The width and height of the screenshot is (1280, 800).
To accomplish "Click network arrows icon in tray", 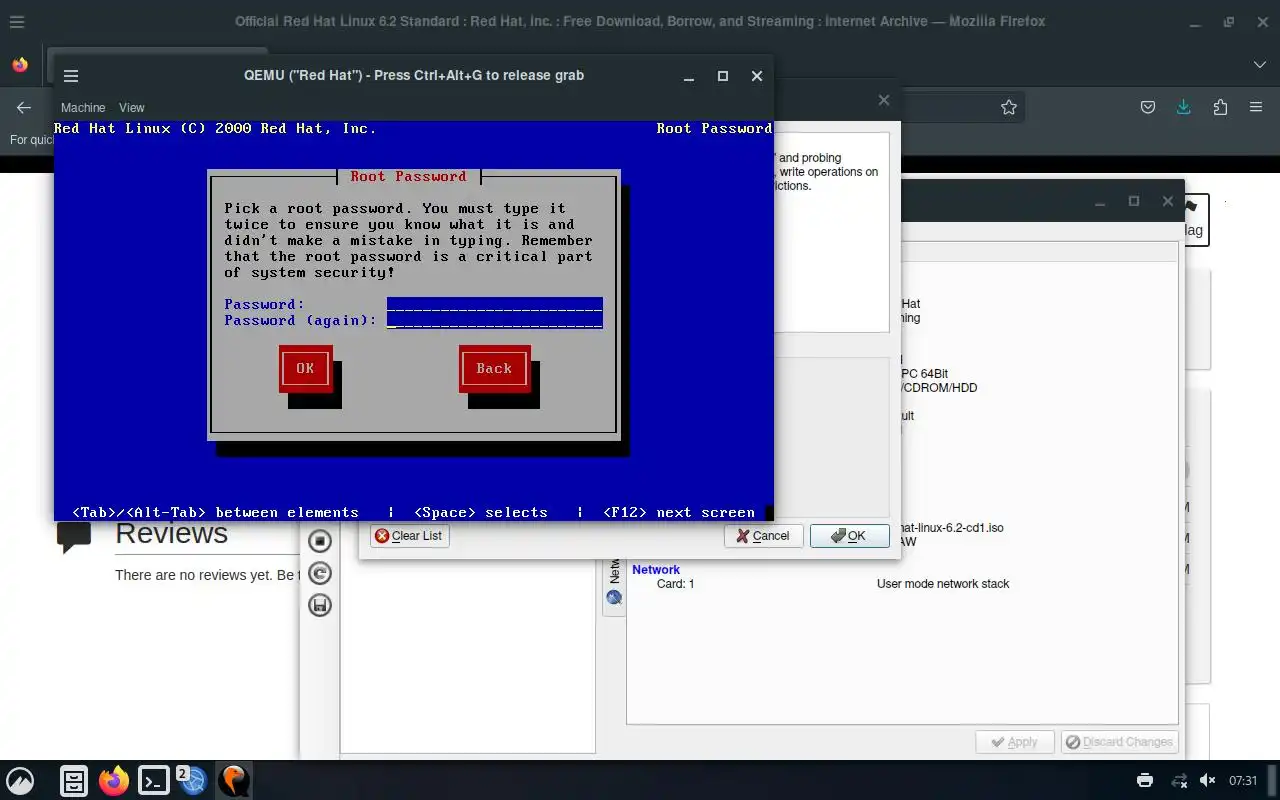I will [x=1179, y=780].
